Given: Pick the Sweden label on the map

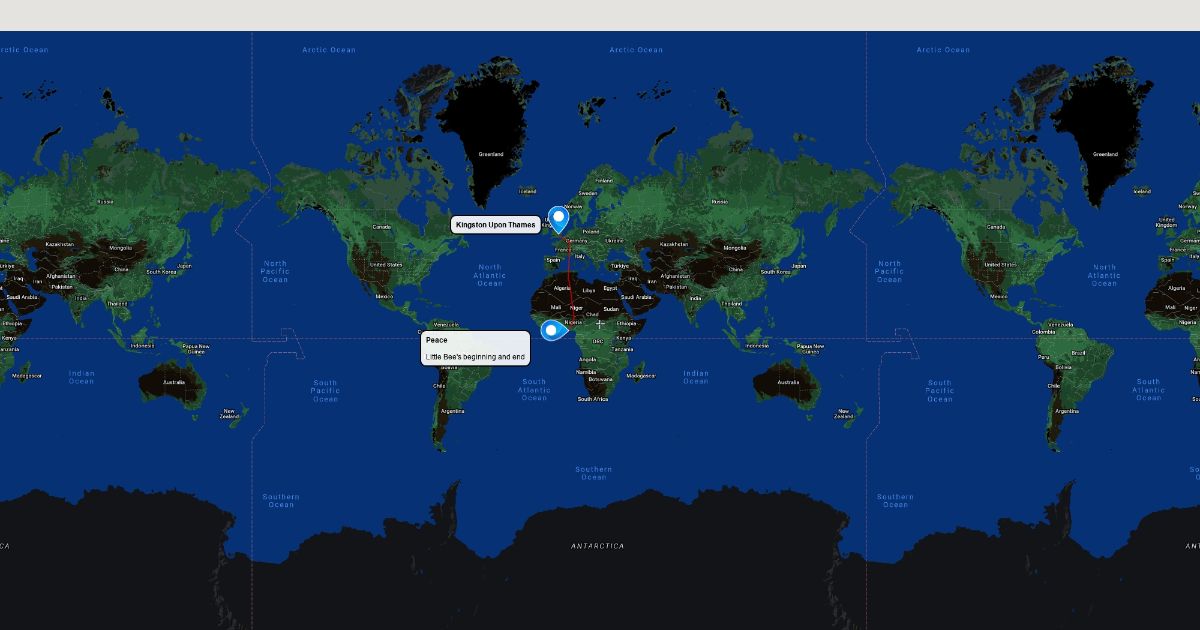Looking at the screenshot, I should coord(587,193).
